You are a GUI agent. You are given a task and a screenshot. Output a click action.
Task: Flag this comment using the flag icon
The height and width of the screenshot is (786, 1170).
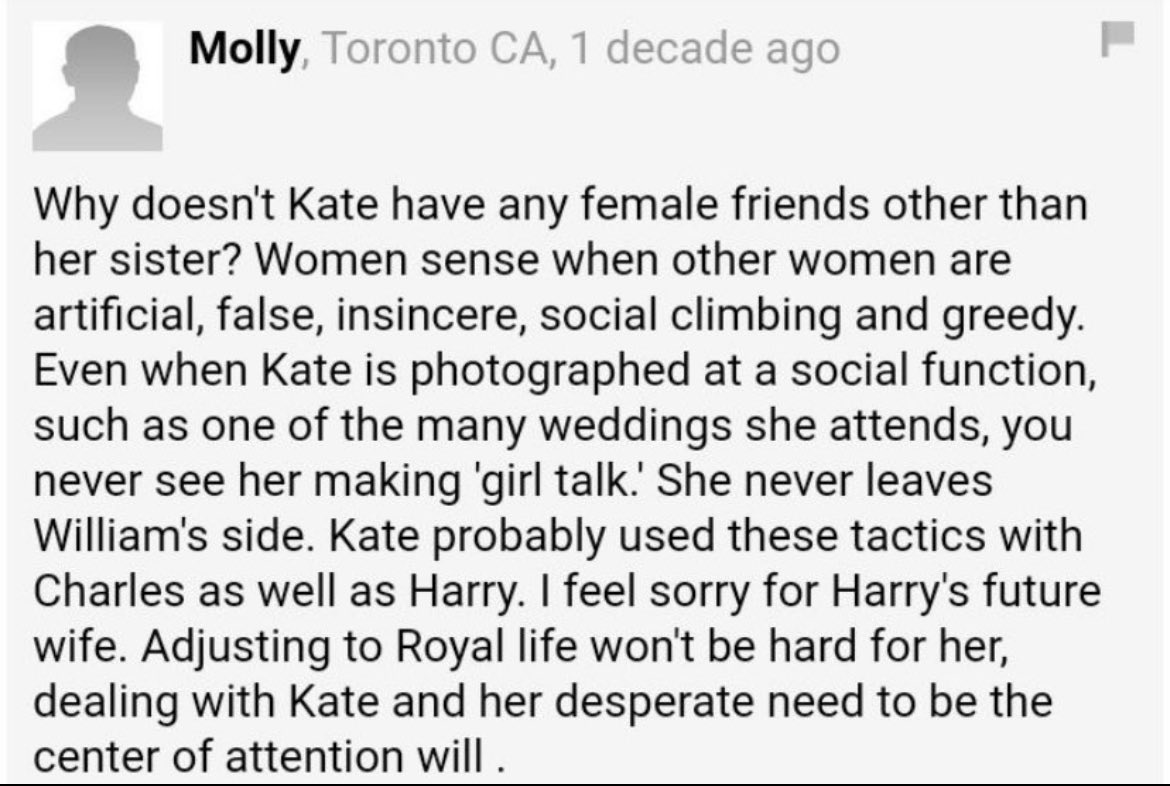click(x=1117, y=39)
